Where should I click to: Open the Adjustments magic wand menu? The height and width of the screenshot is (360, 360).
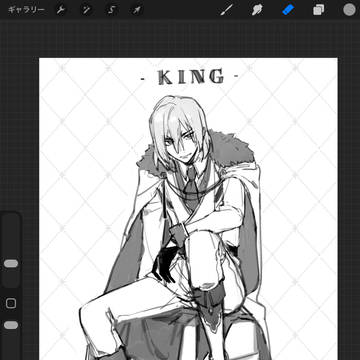86,10
